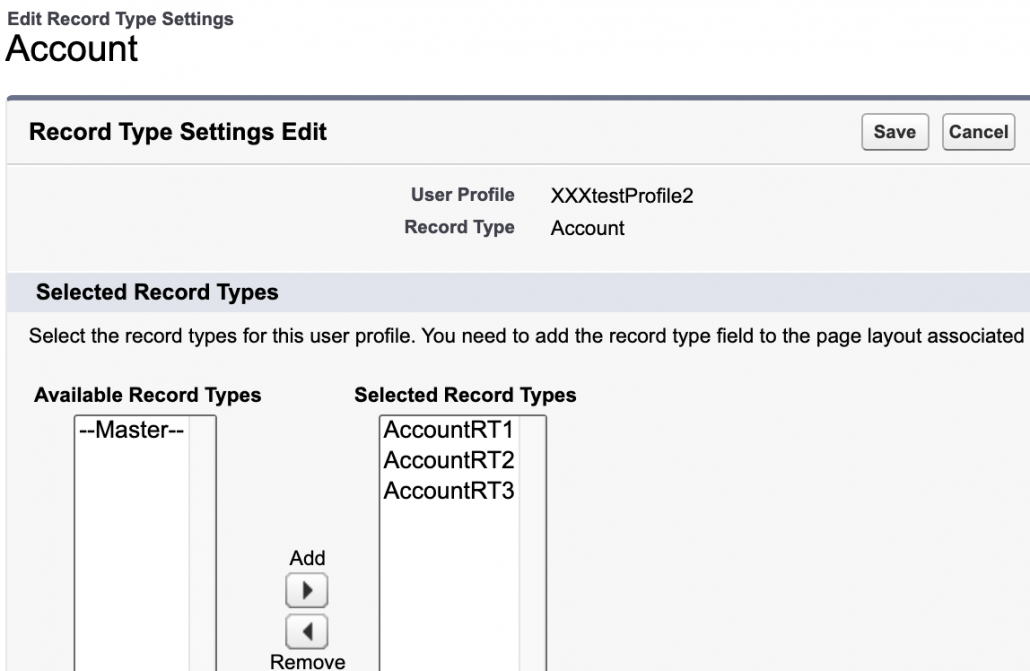Viewport: 1030px width, 671px height.
Task: Click the Edit Record Type Settings title
Action: coord(120,19)
